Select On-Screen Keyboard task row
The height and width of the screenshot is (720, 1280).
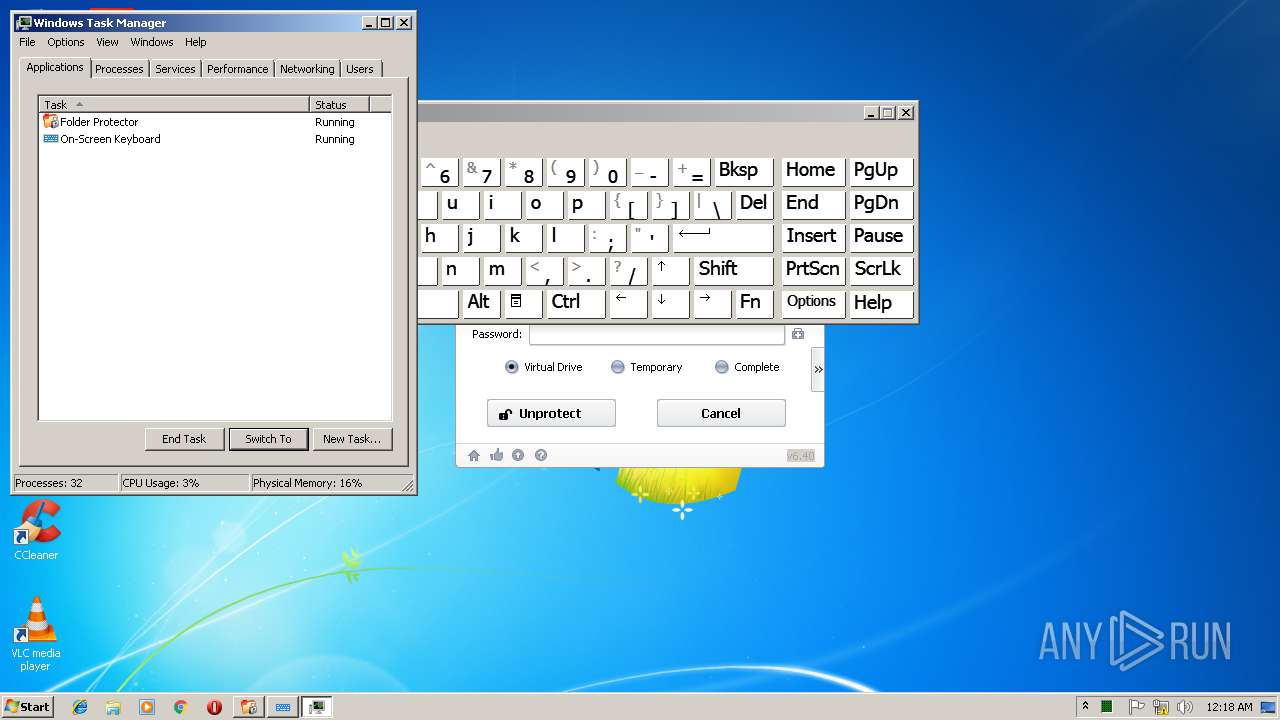click(215, 139)
